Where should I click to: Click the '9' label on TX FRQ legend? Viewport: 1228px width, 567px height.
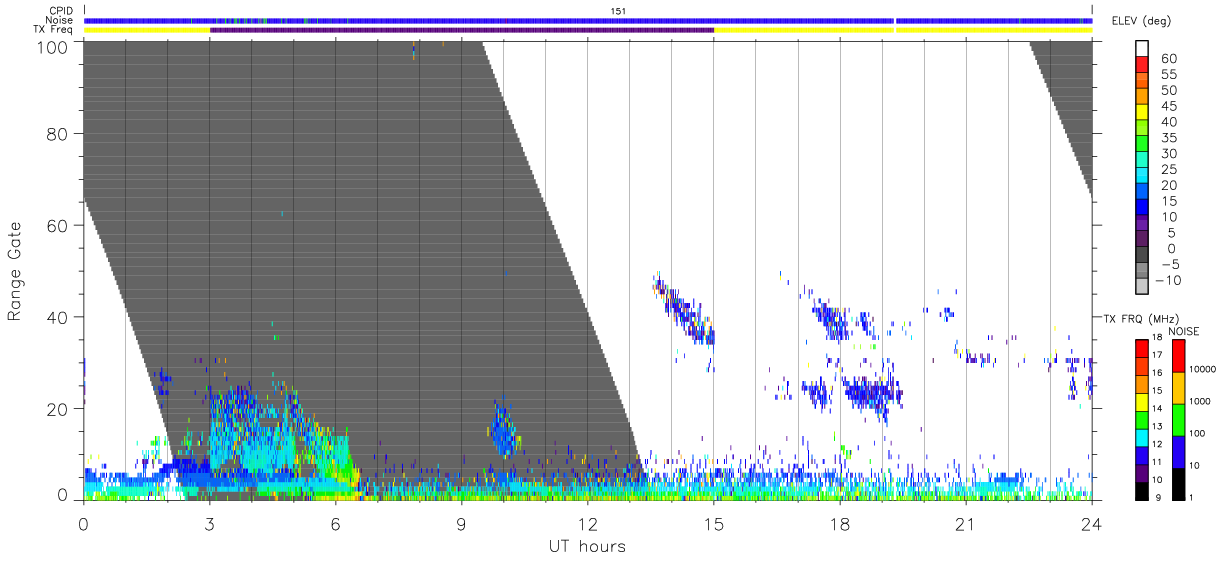click(1158, 497)
